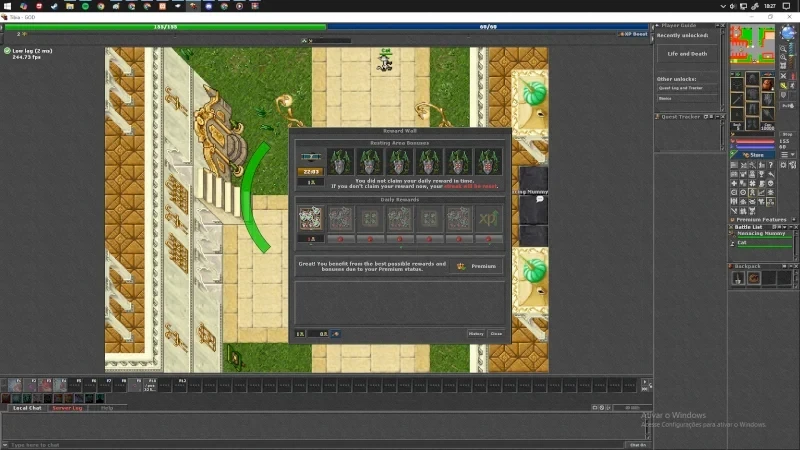
Task: Open the Windows notification center
Action: tap(786, 6)
